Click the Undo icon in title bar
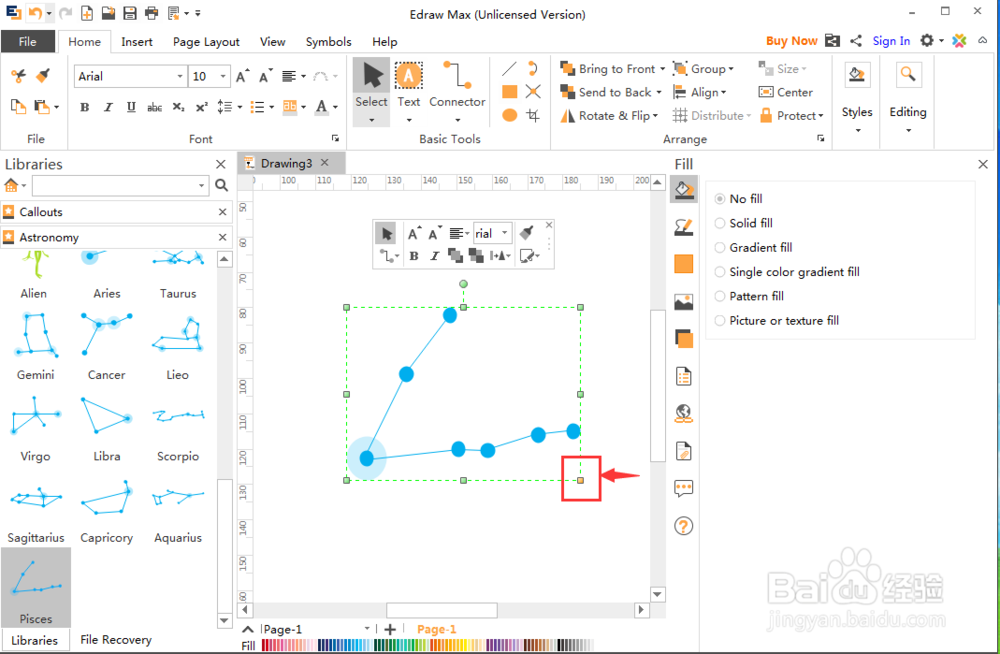This screenshot has width=1000, height=654. pyautogui.click(x=36, y=13)
